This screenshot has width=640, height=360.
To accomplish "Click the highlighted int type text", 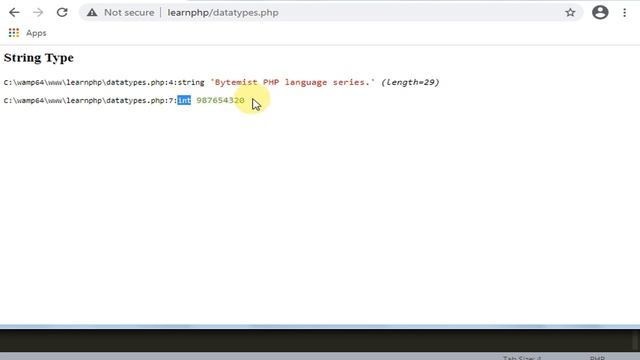I will [x=184, y=100].
